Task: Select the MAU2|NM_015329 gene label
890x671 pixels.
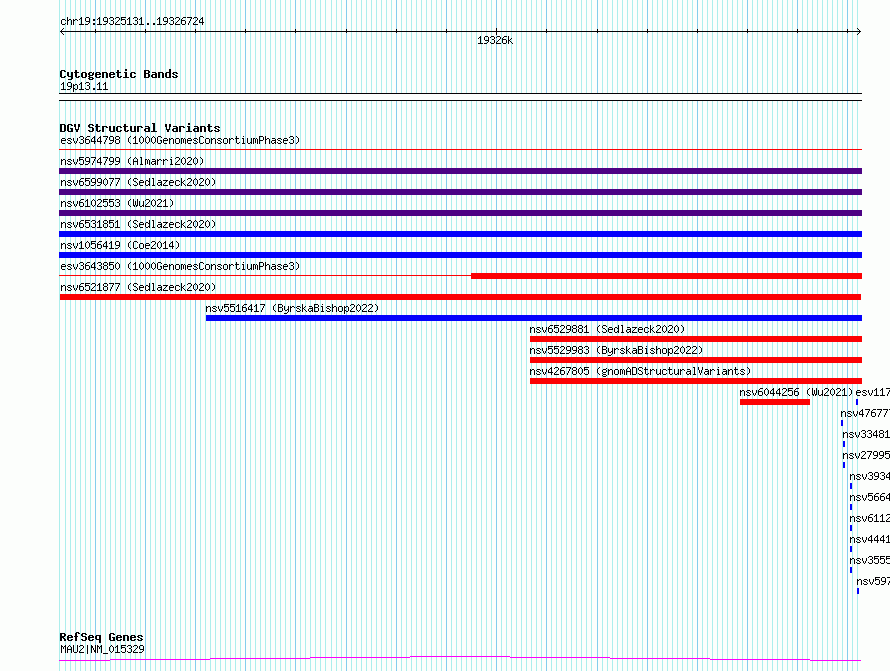Action: pos(102,649)
